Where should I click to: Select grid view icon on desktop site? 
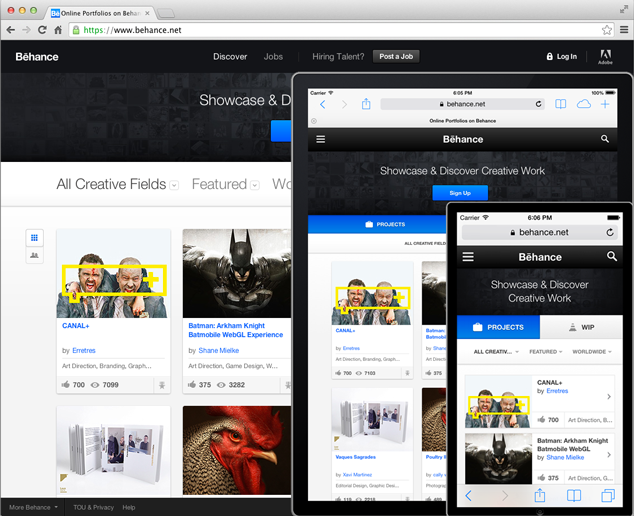click(34, 238)
